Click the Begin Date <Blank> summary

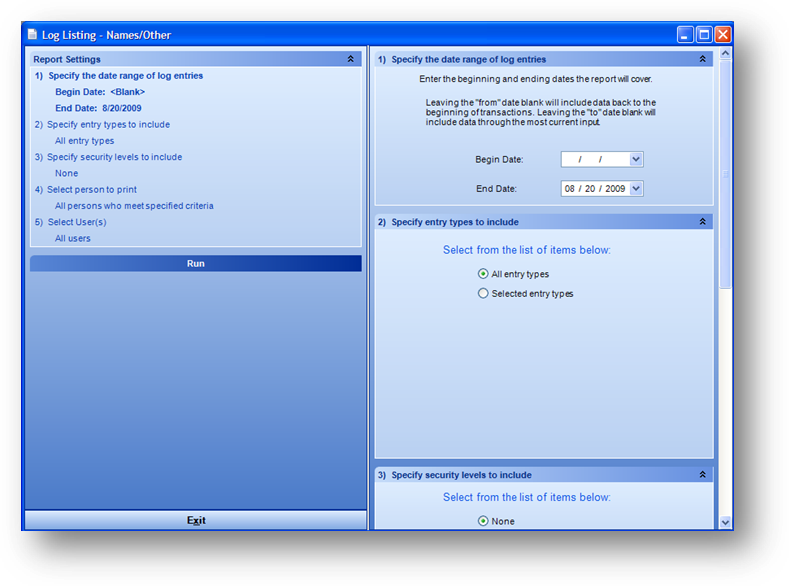point(100,92)
